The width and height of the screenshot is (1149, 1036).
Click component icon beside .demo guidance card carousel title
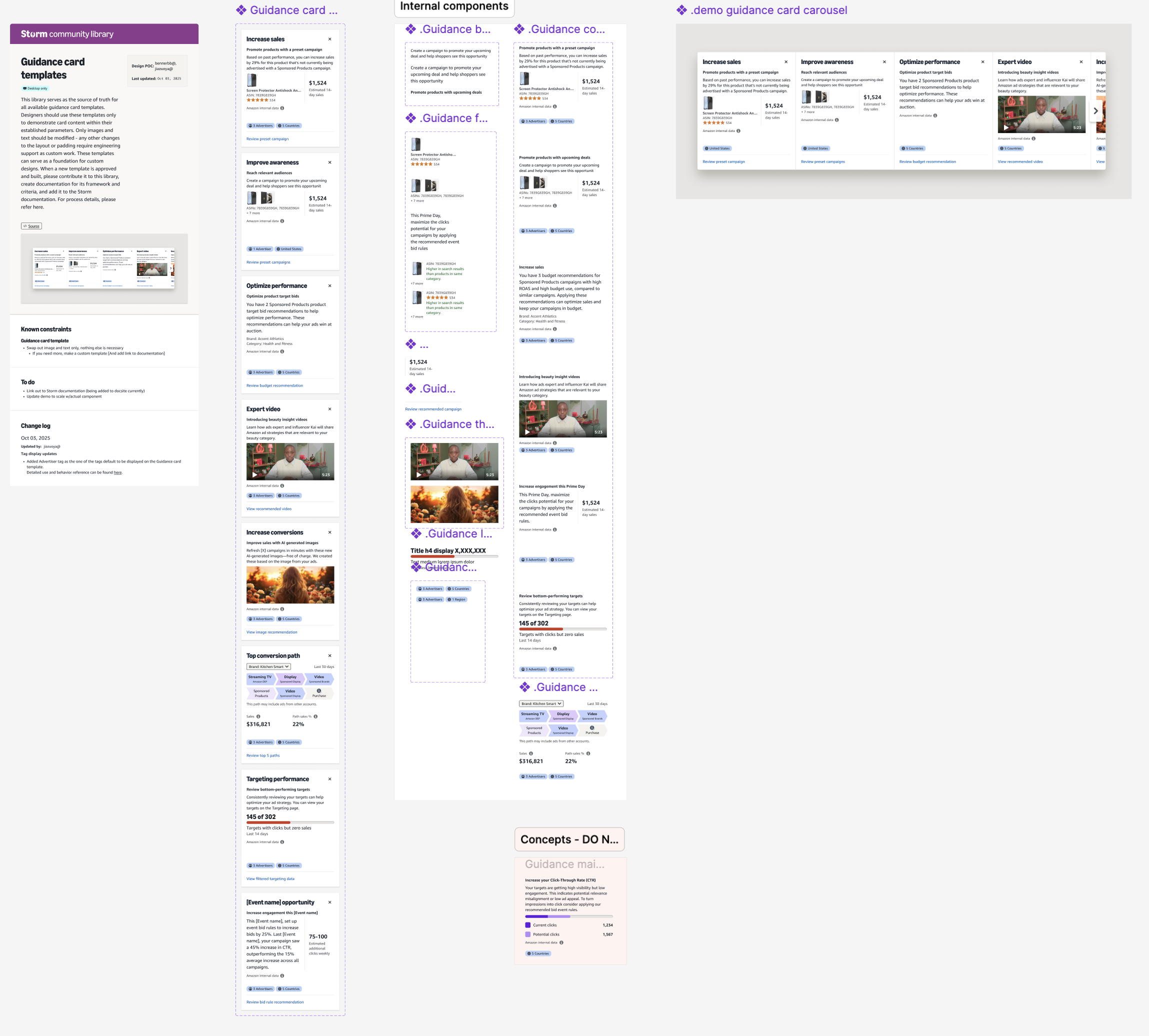[x=681, y=10]
